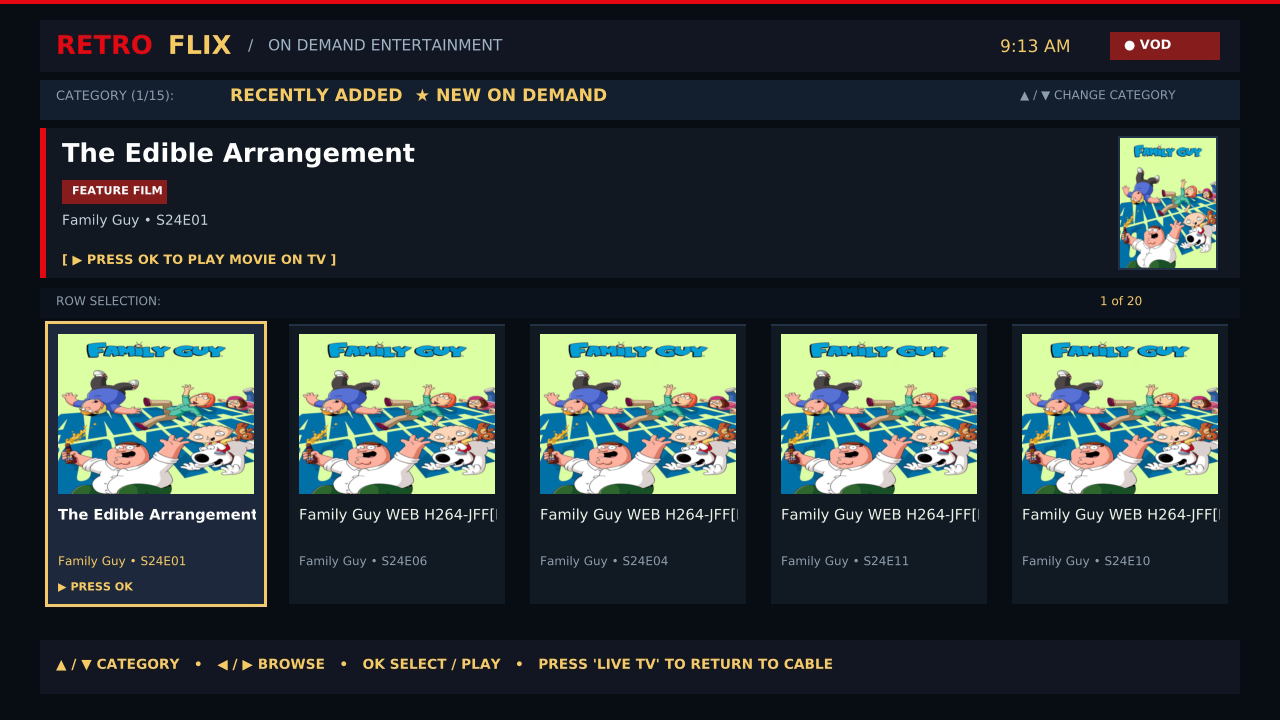The height and width of the screenshot is (720, 1280).
Task: Click the title The Edible Arrangement heading
Action: pyautogui.click(x=238, y=153)
